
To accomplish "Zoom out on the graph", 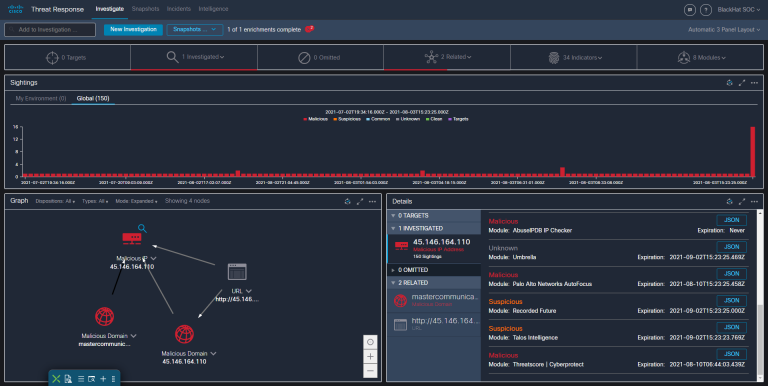I will coord(370,371).
